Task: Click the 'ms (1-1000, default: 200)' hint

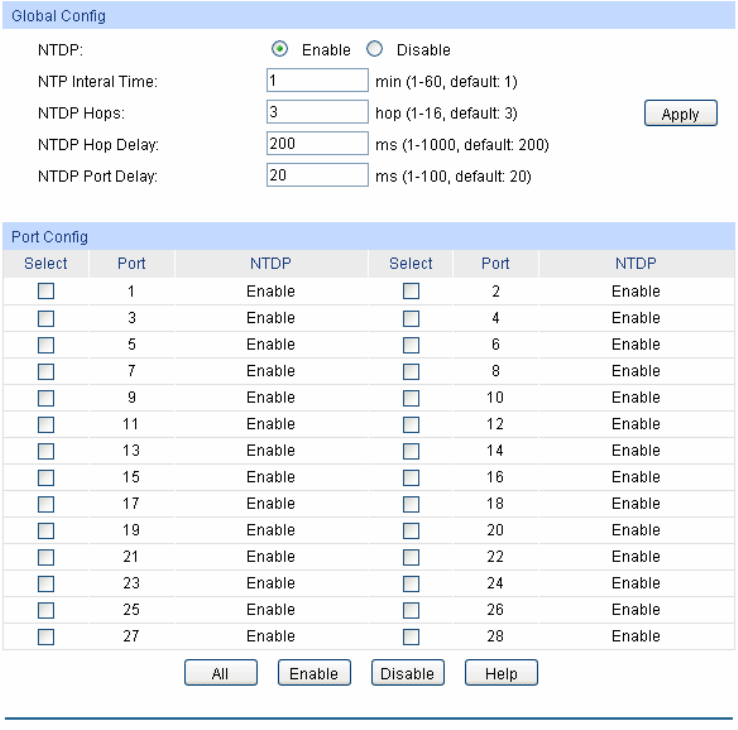Action: click(462, 144)
